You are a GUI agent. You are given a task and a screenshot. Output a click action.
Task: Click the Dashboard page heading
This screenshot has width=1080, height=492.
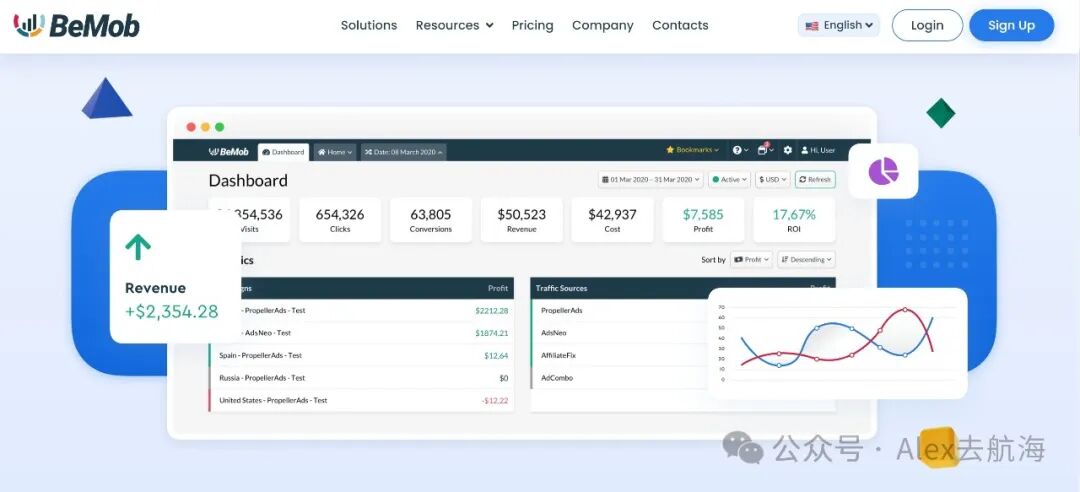pos(248,181)
